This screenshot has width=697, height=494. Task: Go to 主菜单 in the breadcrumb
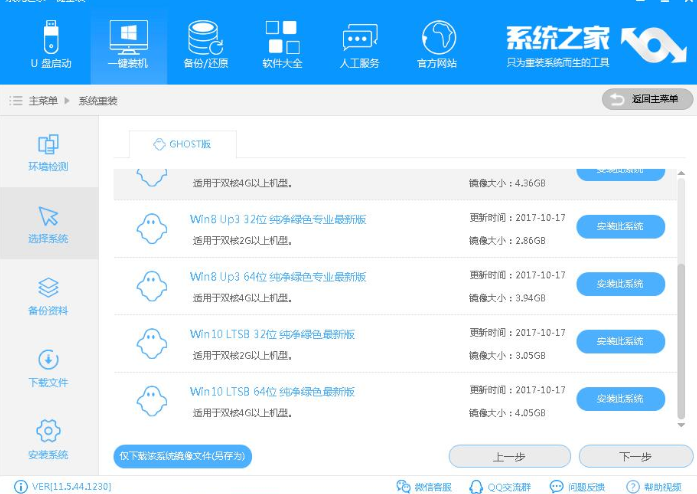click(43, 101)
